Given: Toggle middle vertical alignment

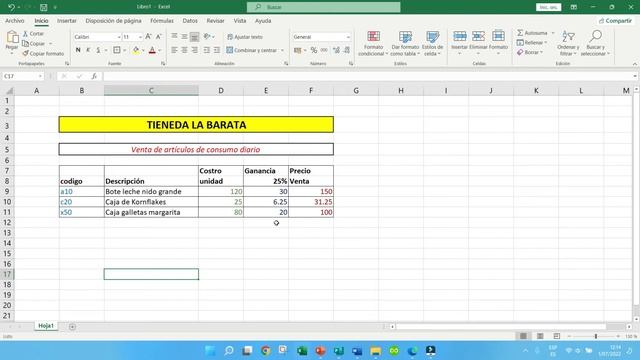Looking at the screenshot, I should click(184, 37).
